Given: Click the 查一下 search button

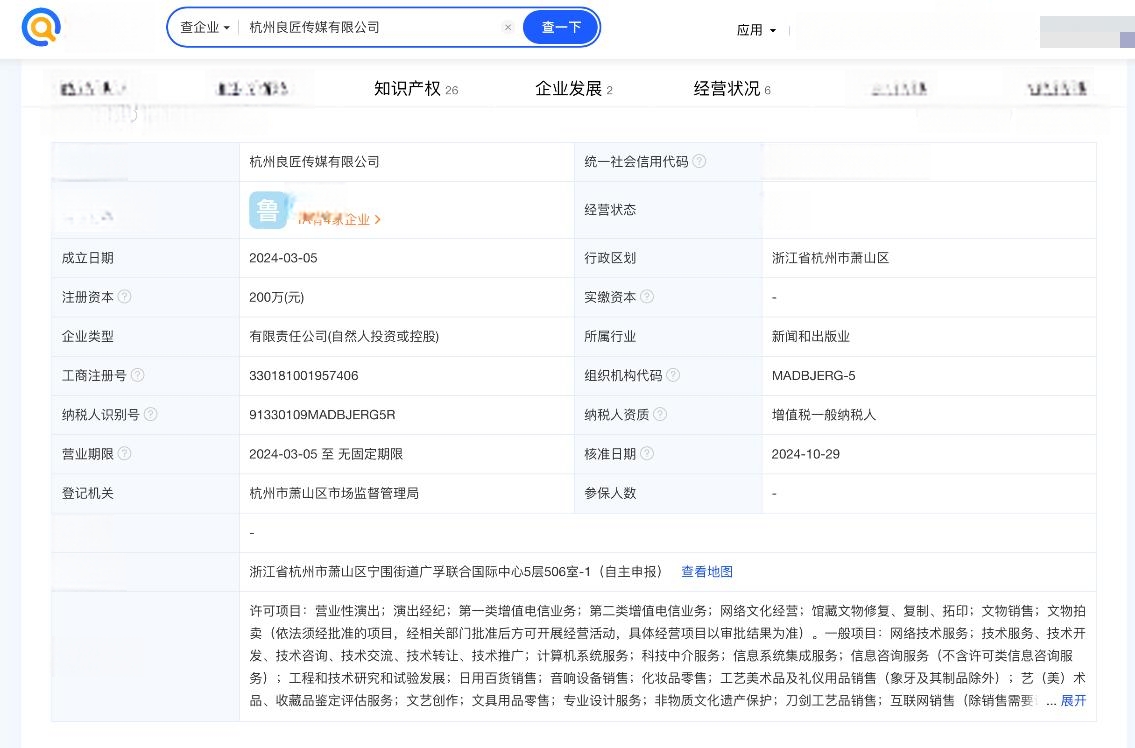Looking at the screenshot, I should [561, 28].
